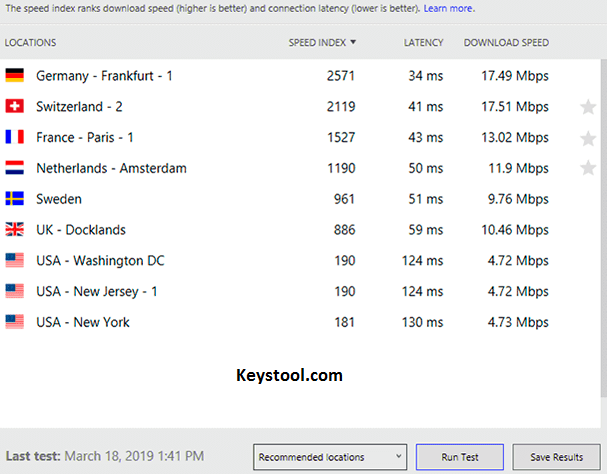Star the Netherlands - Amsterdam location
Viewport: 607px width, 474px height.
[x=588, y=168]
